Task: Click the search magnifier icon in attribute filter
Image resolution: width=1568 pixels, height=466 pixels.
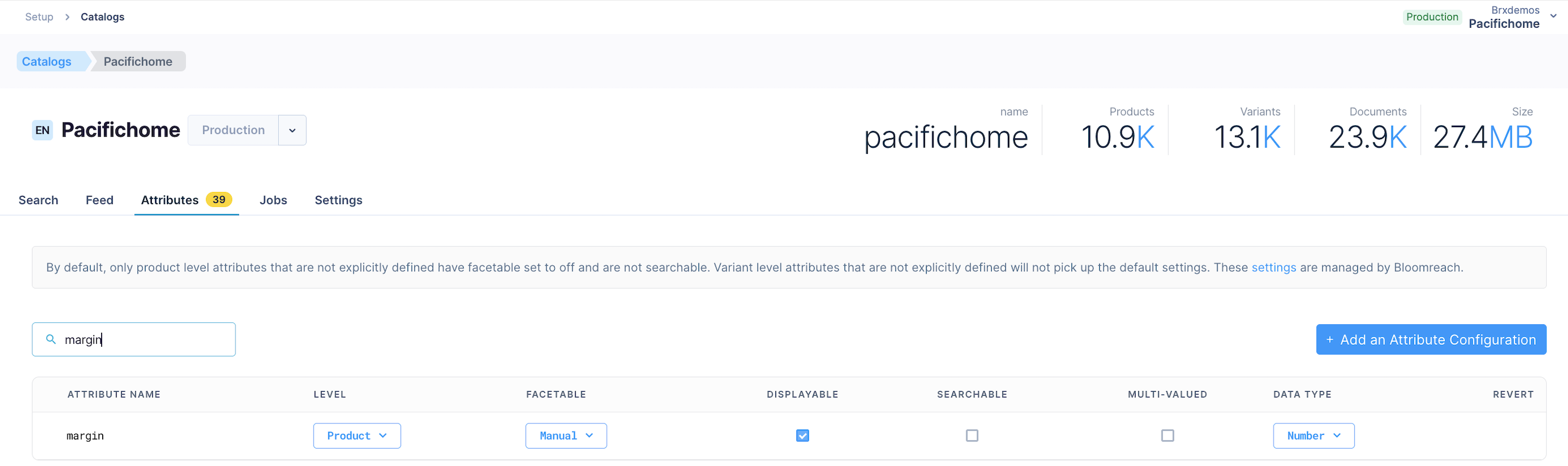Action: coord(51,339)
